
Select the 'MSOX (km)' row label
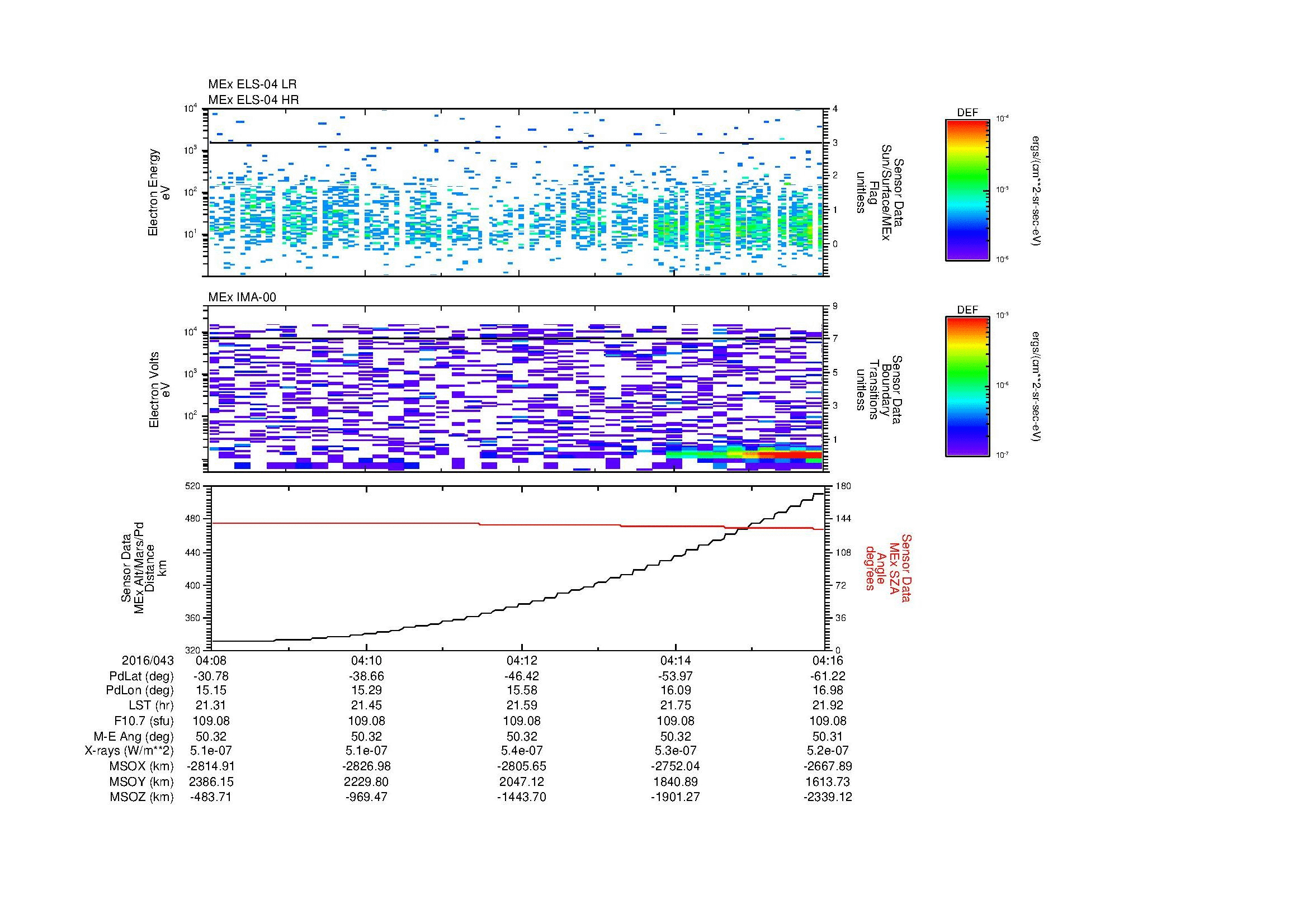pyautogui.click(x=141, y=766)
